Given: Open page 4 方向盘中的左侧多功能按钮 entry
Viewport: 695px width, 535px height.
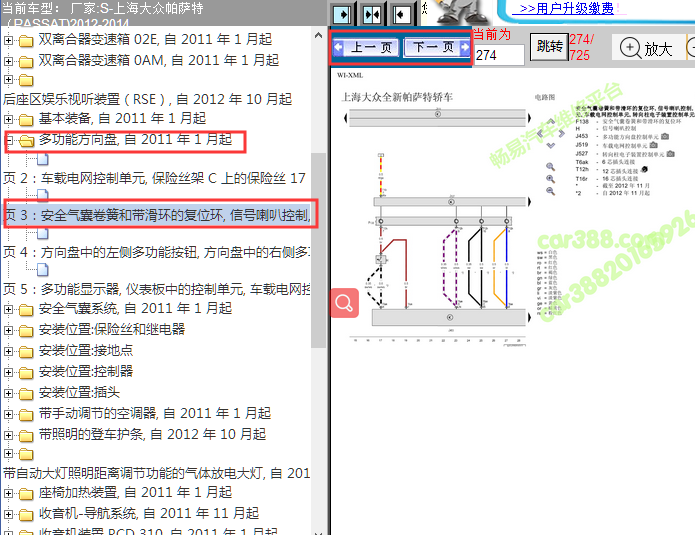Looking at the screenshot, I should pyautogui.click(x=156, y=252).
